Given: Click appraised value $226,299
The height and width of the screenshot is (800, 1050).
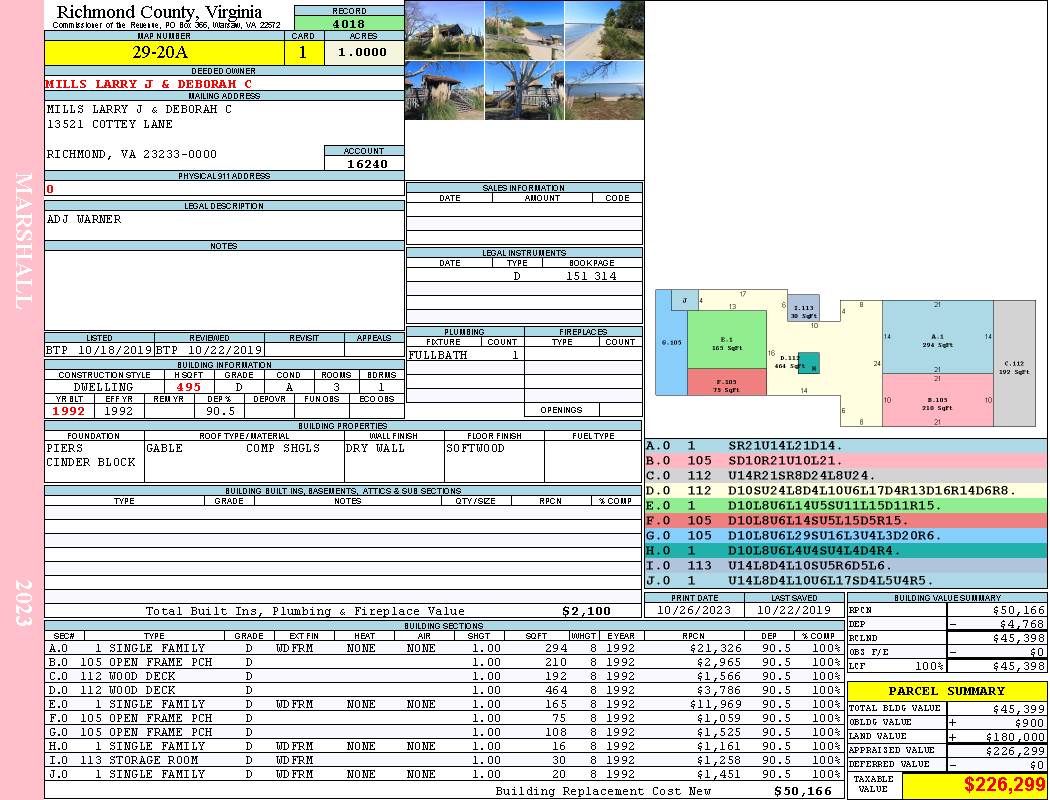Looking at the screenshot, I should click(x=1015, y=751).
